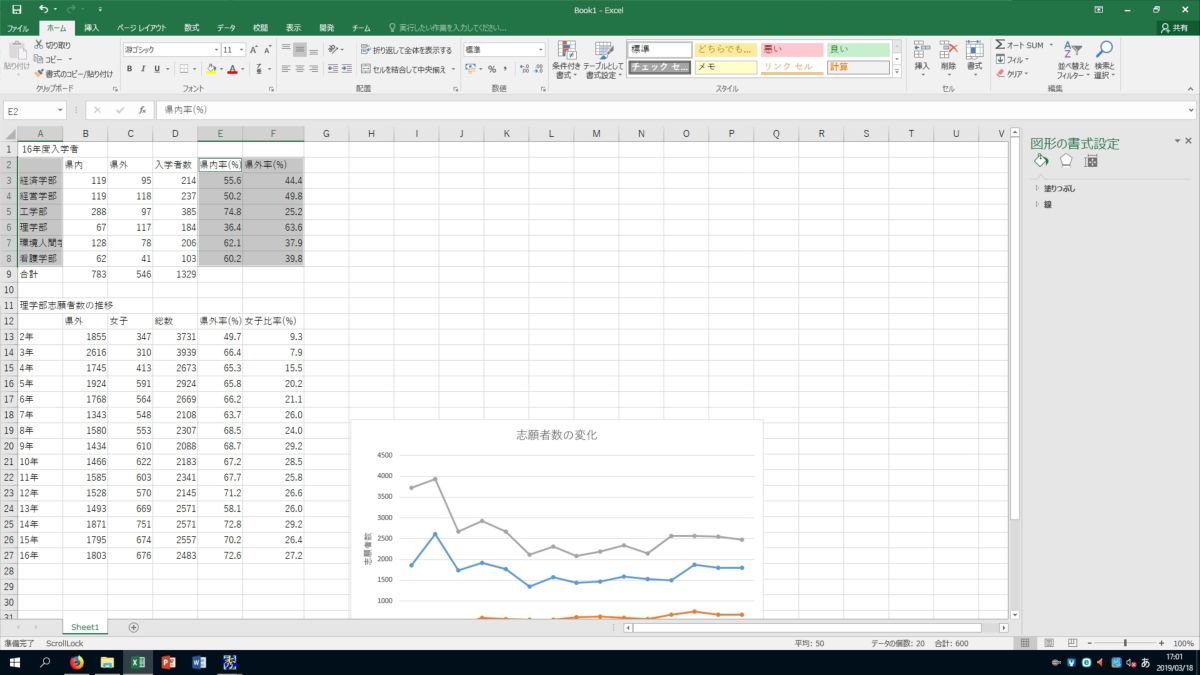This screenshot has width=1200, height=675.
Task: Open the Delete cells (削除) menu
Action: [x=948, y=59]
